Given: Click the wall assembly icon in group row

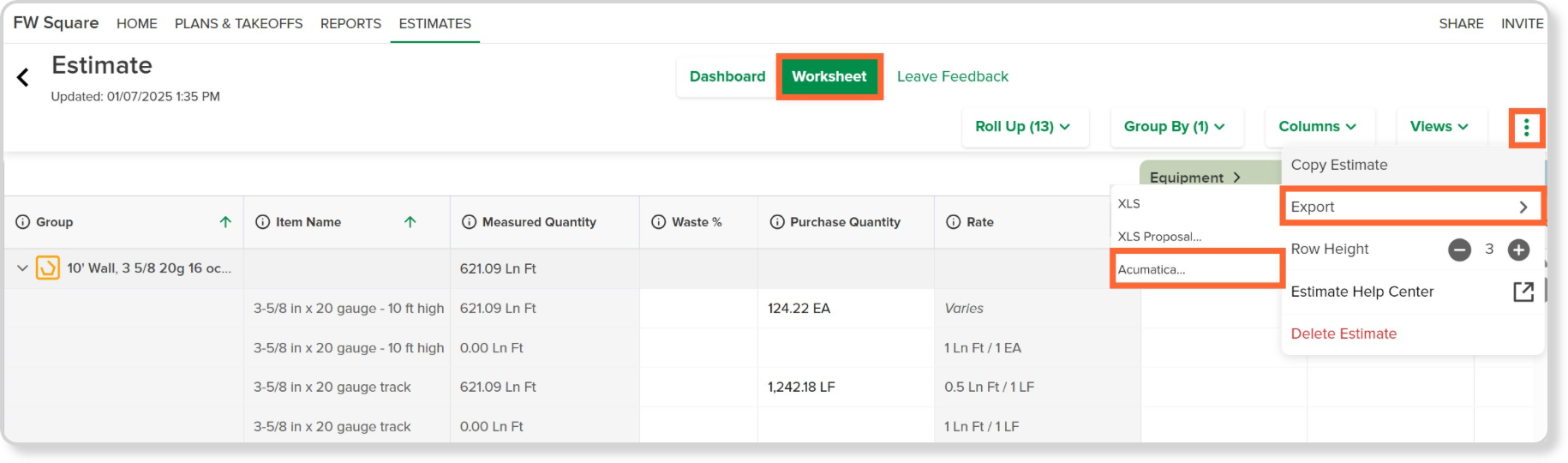Looking at the screenshot, I should pos(48,268).
